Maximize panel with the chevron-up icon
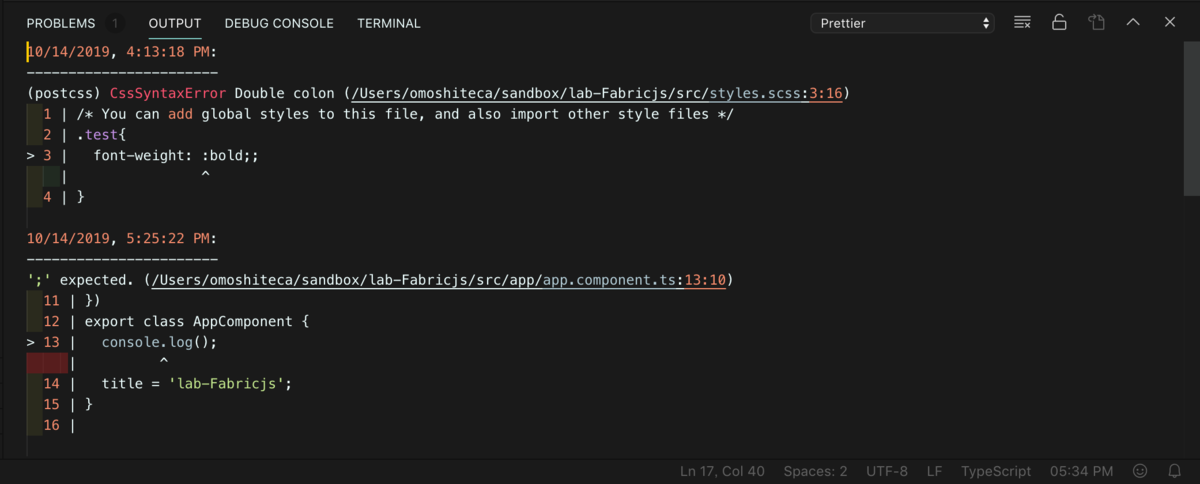1200x484 pixels. pyautogui.click(x=1133, y=23)
